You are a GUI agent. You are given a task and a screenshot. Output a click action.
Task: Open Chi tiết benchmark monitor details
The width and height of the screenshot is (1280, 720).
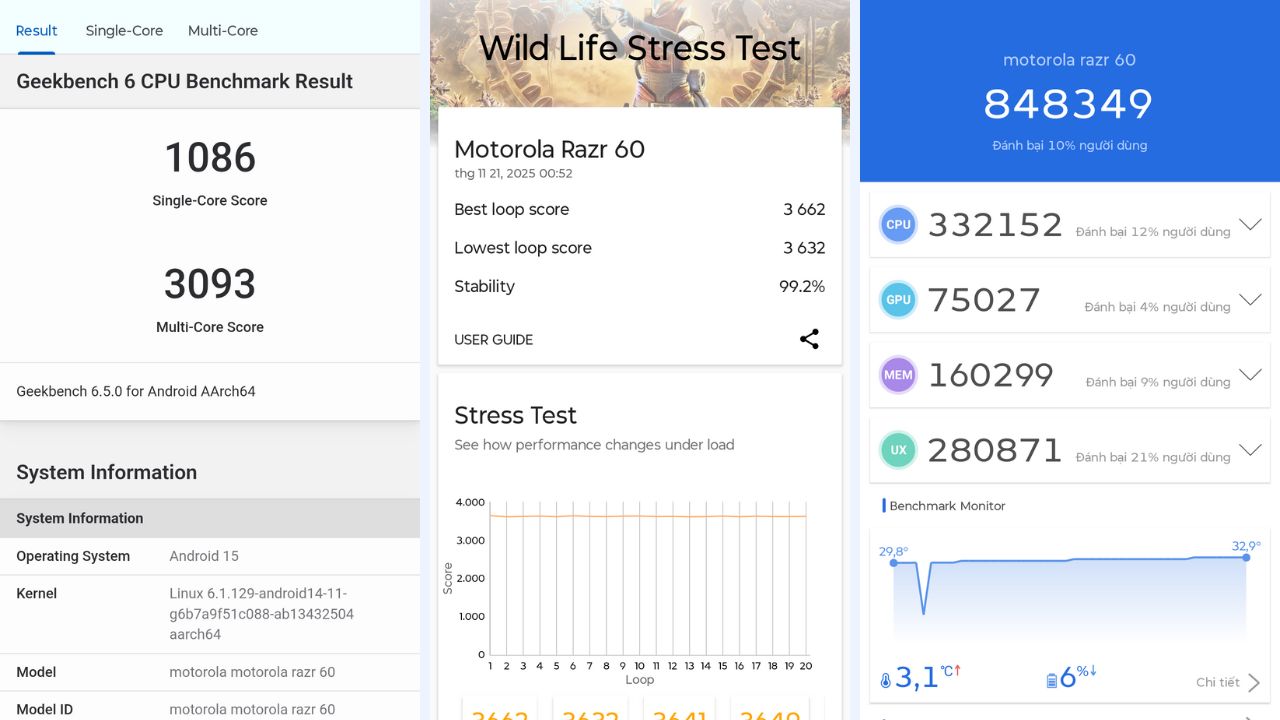1227,682
